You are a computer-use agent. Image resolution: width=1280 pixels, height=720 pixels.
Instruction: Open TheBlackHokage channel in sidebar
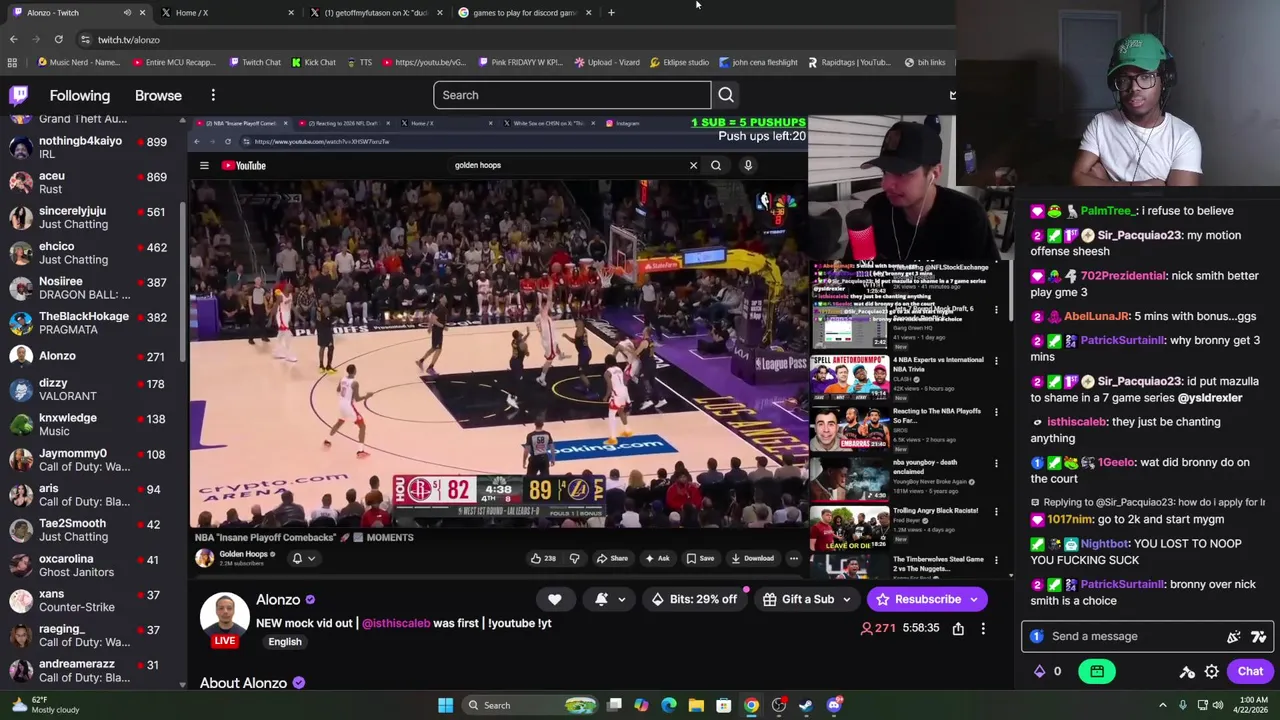tap(92, 323)
